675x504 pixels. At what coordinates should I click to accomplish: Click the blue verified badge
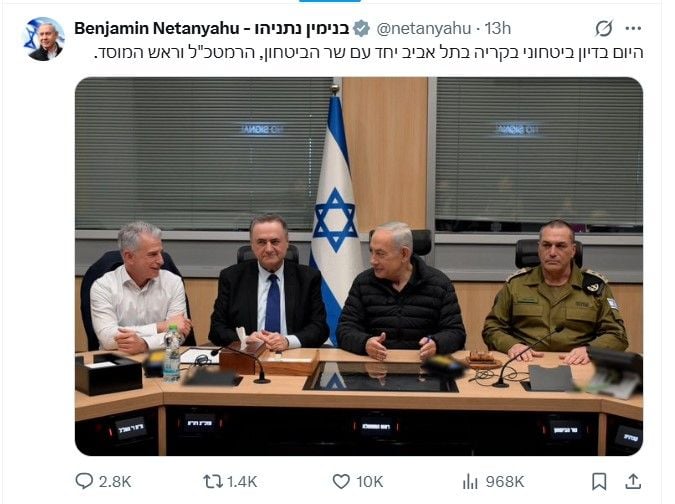click(x=361, y=28)
